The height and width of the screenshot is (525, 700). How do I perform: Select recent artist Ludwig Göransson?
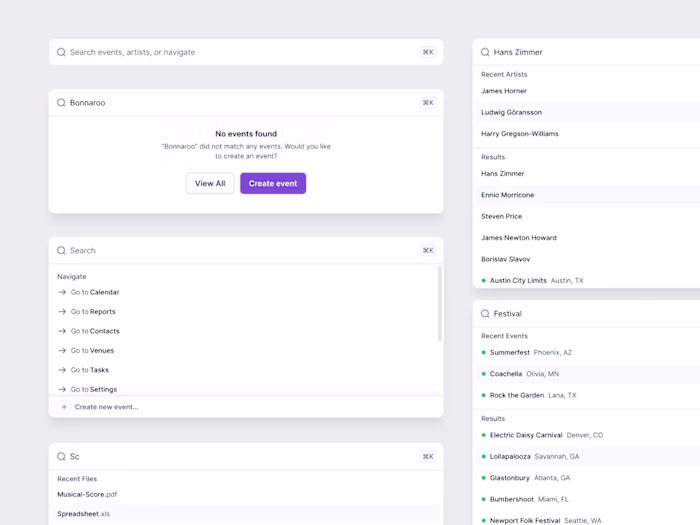click(x=588, y=112)
